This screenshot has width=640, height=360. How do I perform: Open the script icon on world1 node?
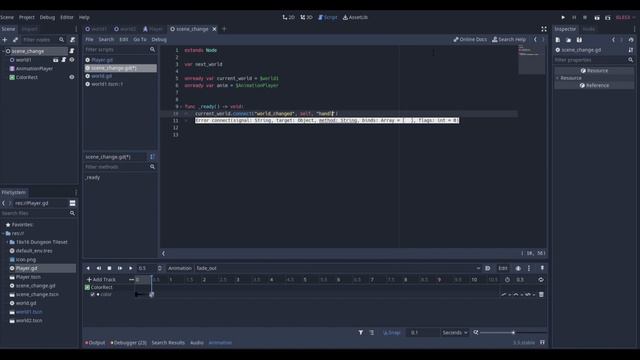pos(64,60)
